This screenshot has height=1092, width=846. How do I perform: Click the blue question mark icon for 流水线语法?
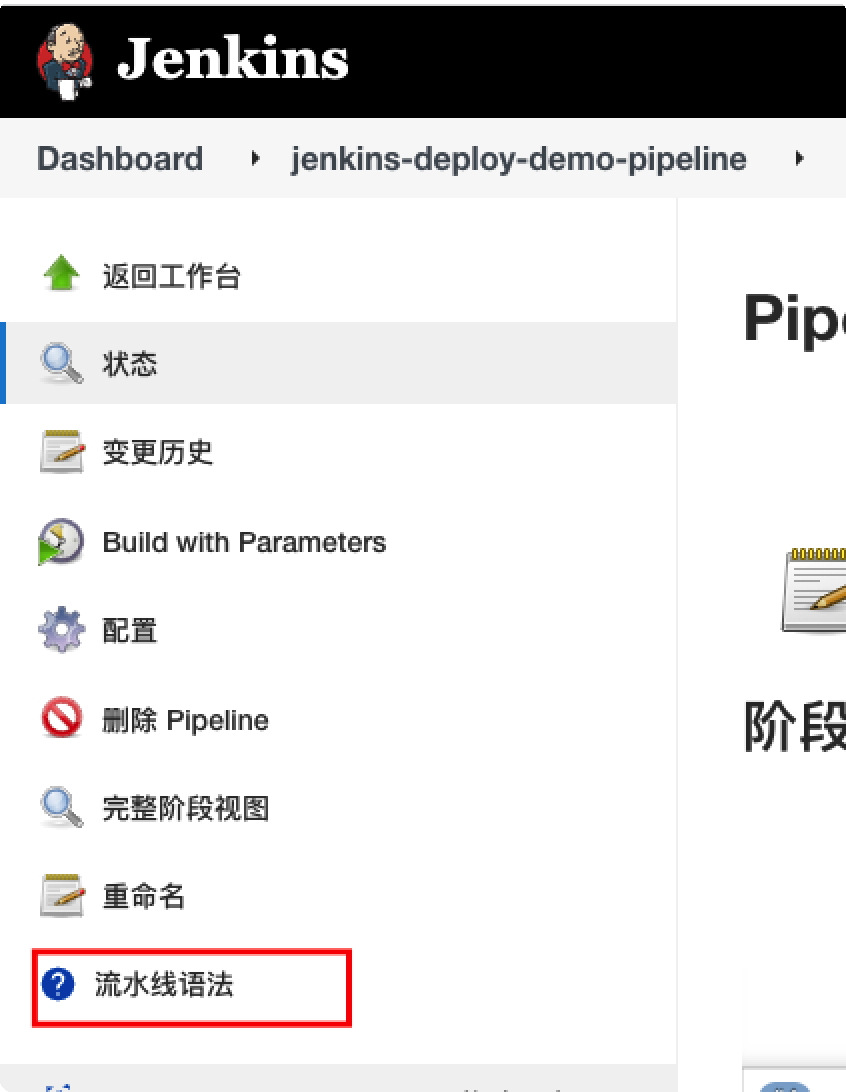58,984
